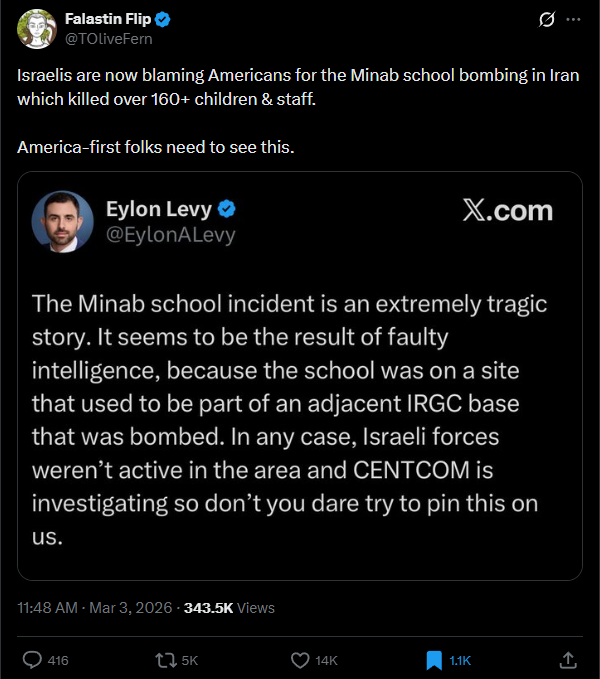Click the share upload icon
The width and height of the screenshot is (600, 679).
pos(567,660)
